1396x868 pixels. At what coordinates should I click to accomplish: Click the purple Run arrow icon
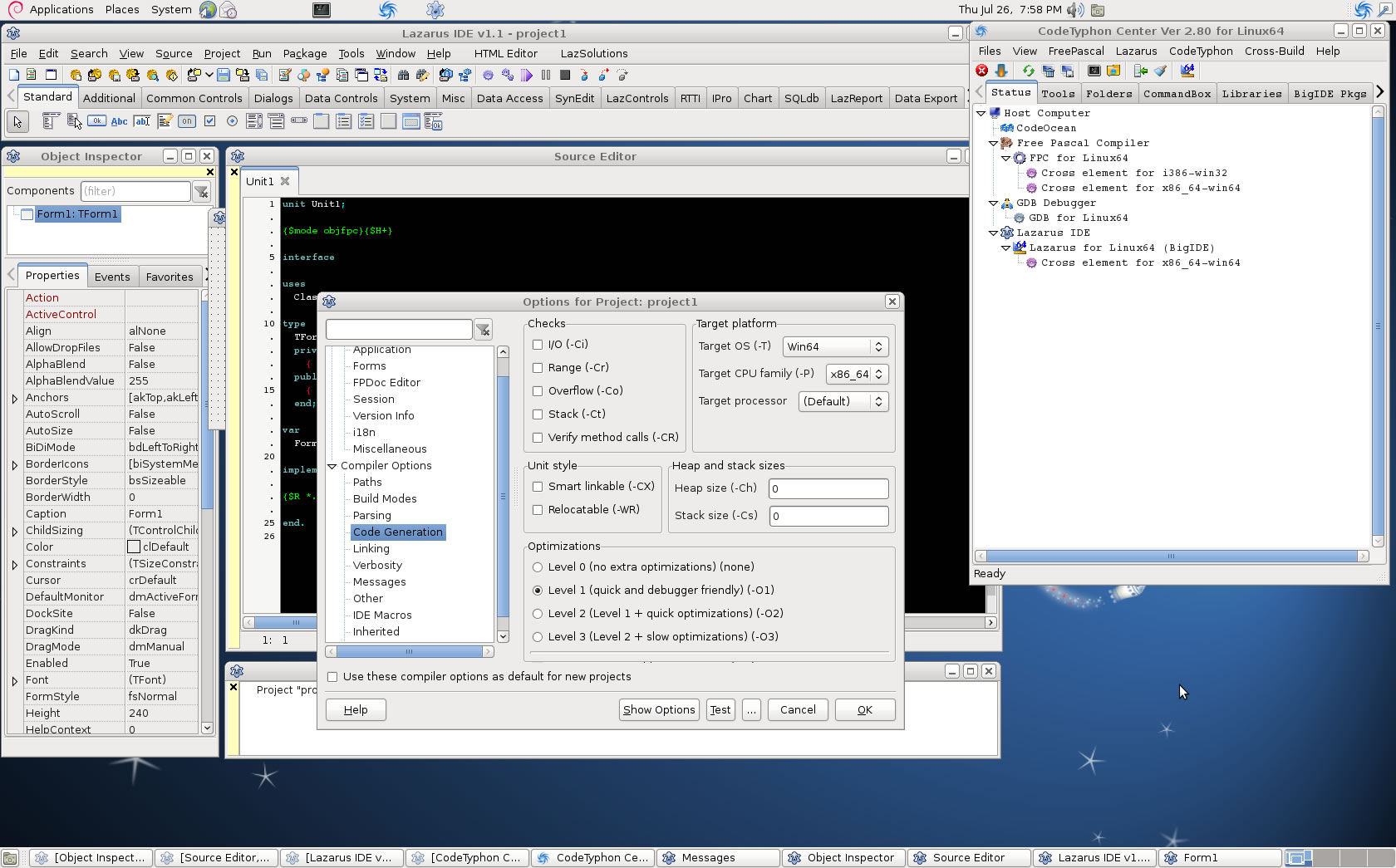(x=527, y=75)
